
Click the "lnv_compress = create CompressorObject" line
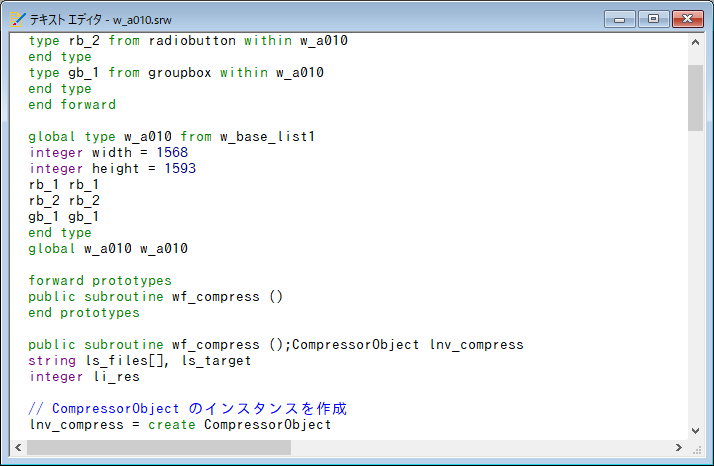[x=179, y=425]
